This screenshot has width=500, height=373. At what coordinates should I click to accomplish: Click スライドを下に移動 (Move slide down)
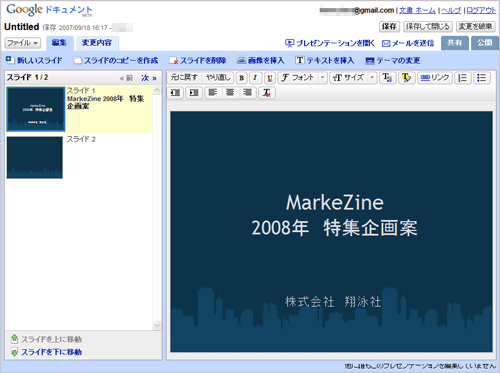[46, 352]
